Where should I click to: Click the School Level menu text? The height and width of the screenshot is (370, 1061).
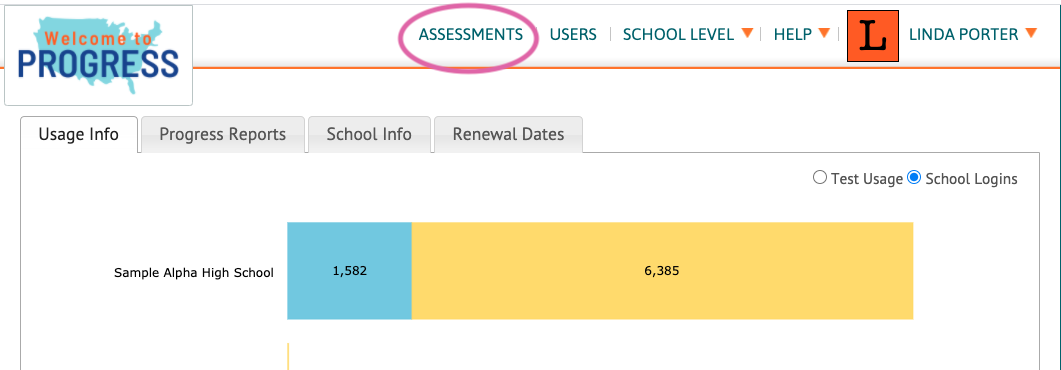[679, 34]
